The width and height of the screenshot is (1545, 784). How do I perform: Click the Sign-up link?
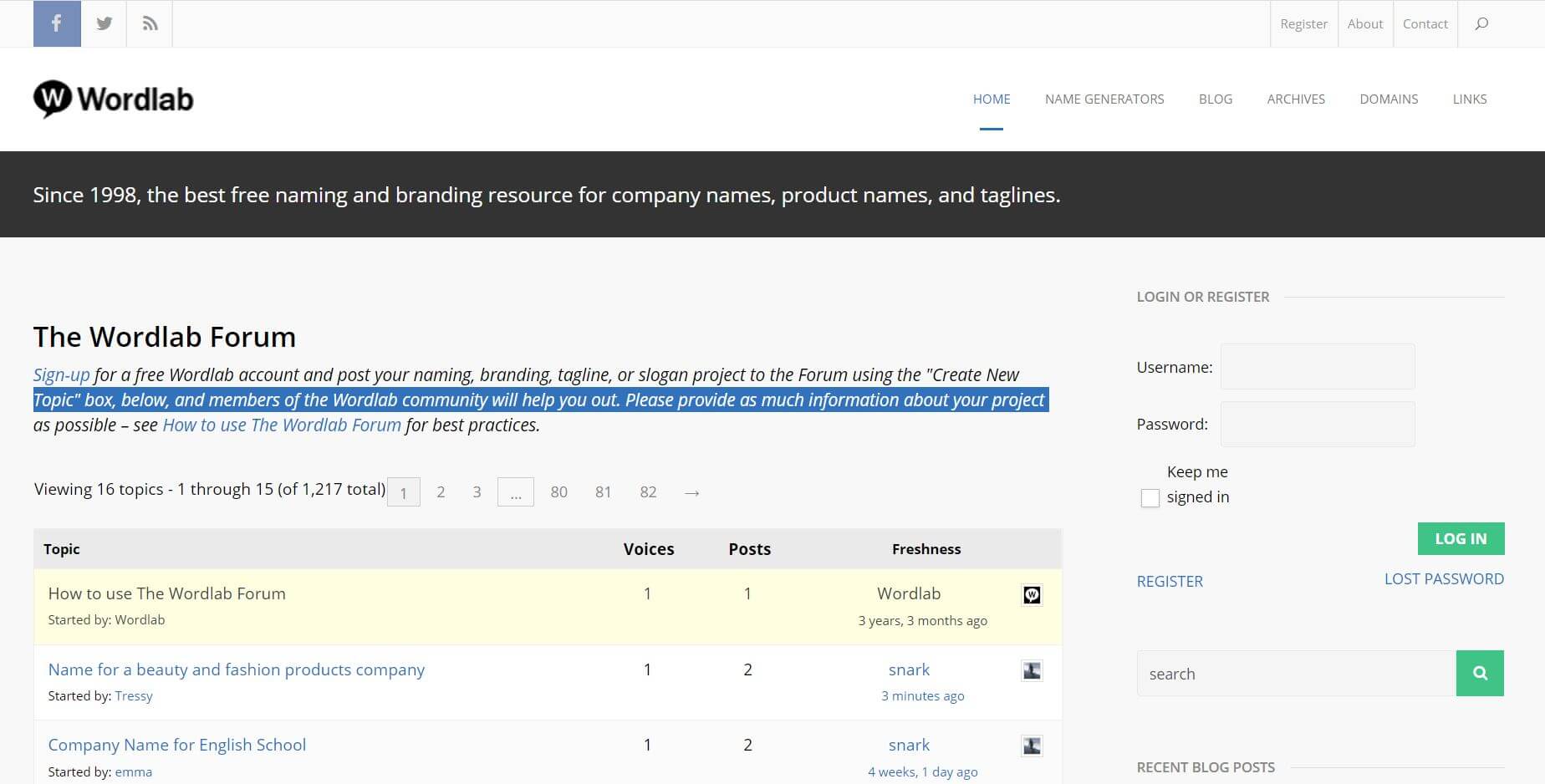61,374
